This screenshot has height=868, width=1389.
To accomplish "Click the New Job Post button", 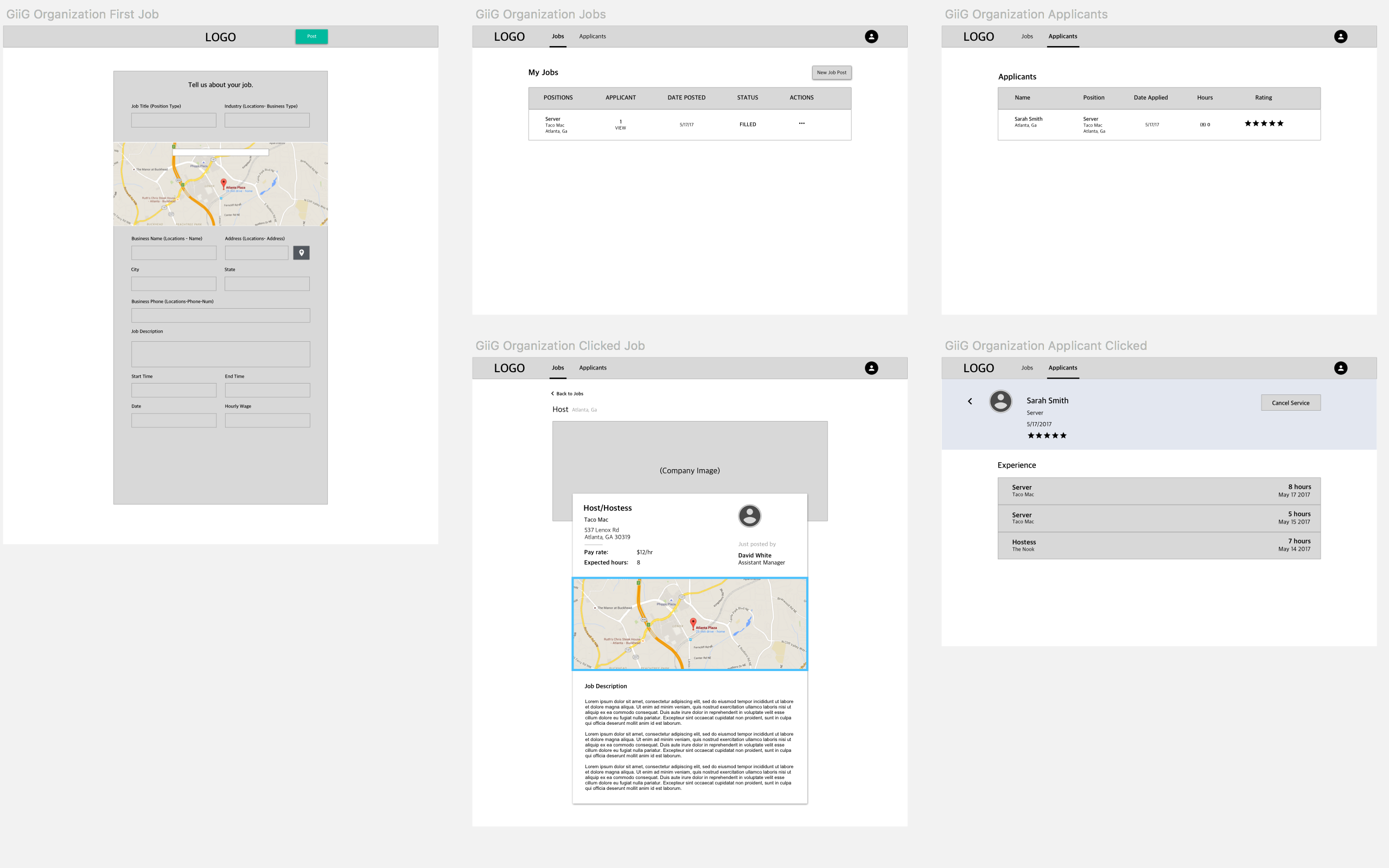I will (831, 72).
